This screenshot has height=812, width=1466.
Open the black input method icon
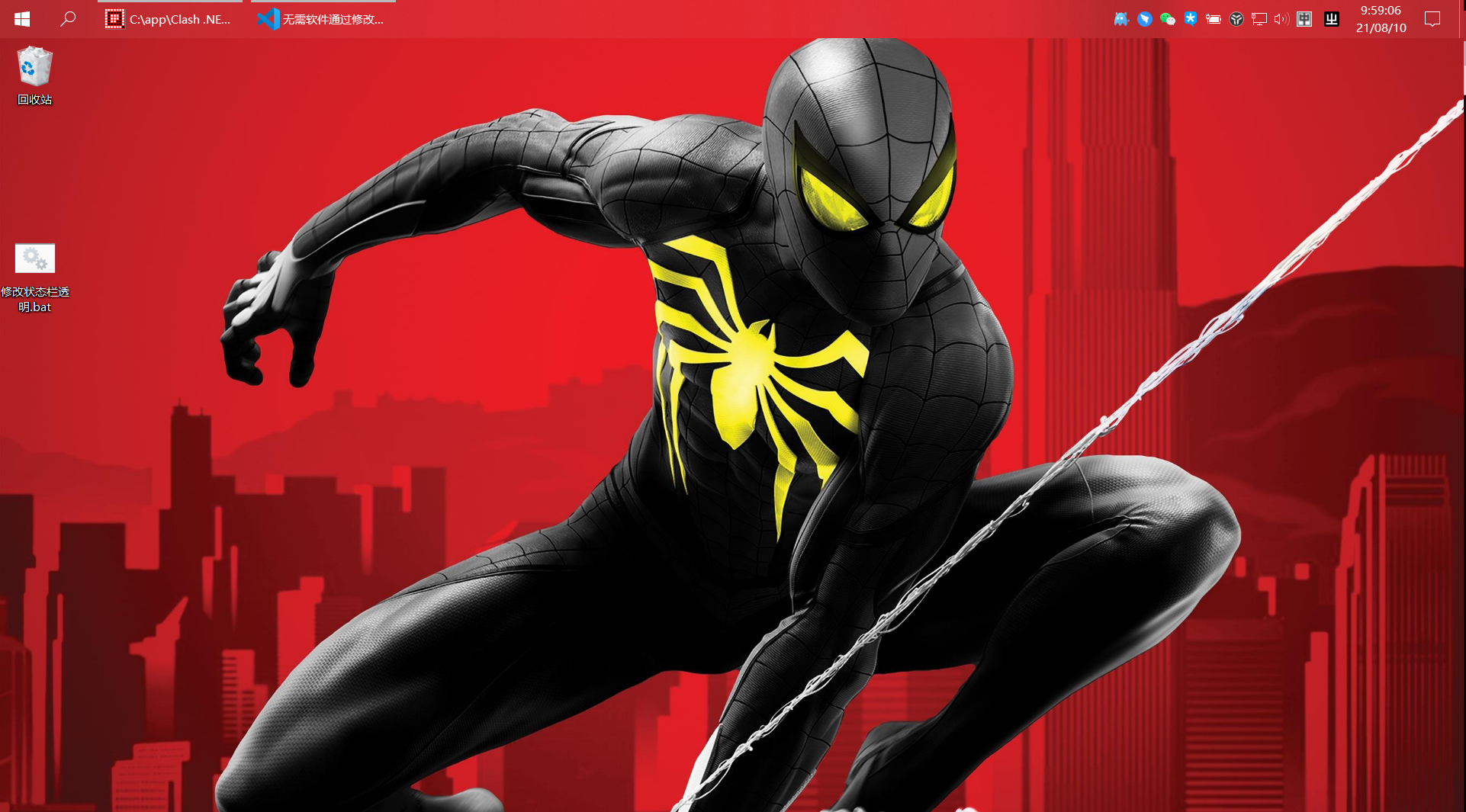tap(1332, 19)
